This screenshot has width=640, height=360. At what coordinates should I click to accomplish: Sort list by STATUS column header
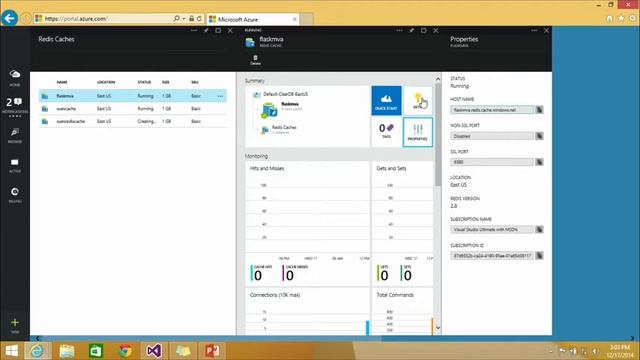(x=144, y=82)
